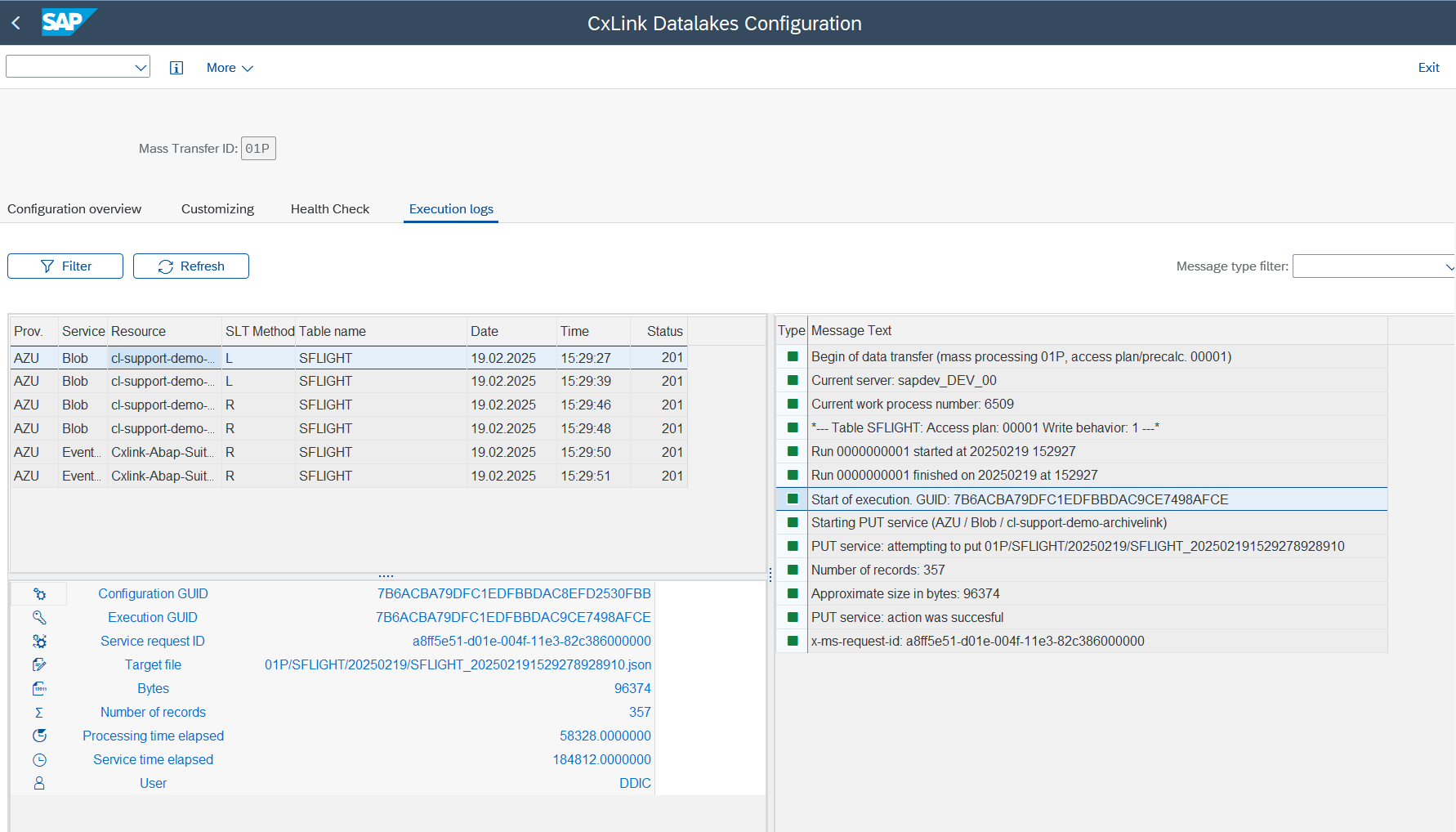Screen dimensions: 1456x832
Task: Click the Configuration GUID value
Action: click(514, 594)
